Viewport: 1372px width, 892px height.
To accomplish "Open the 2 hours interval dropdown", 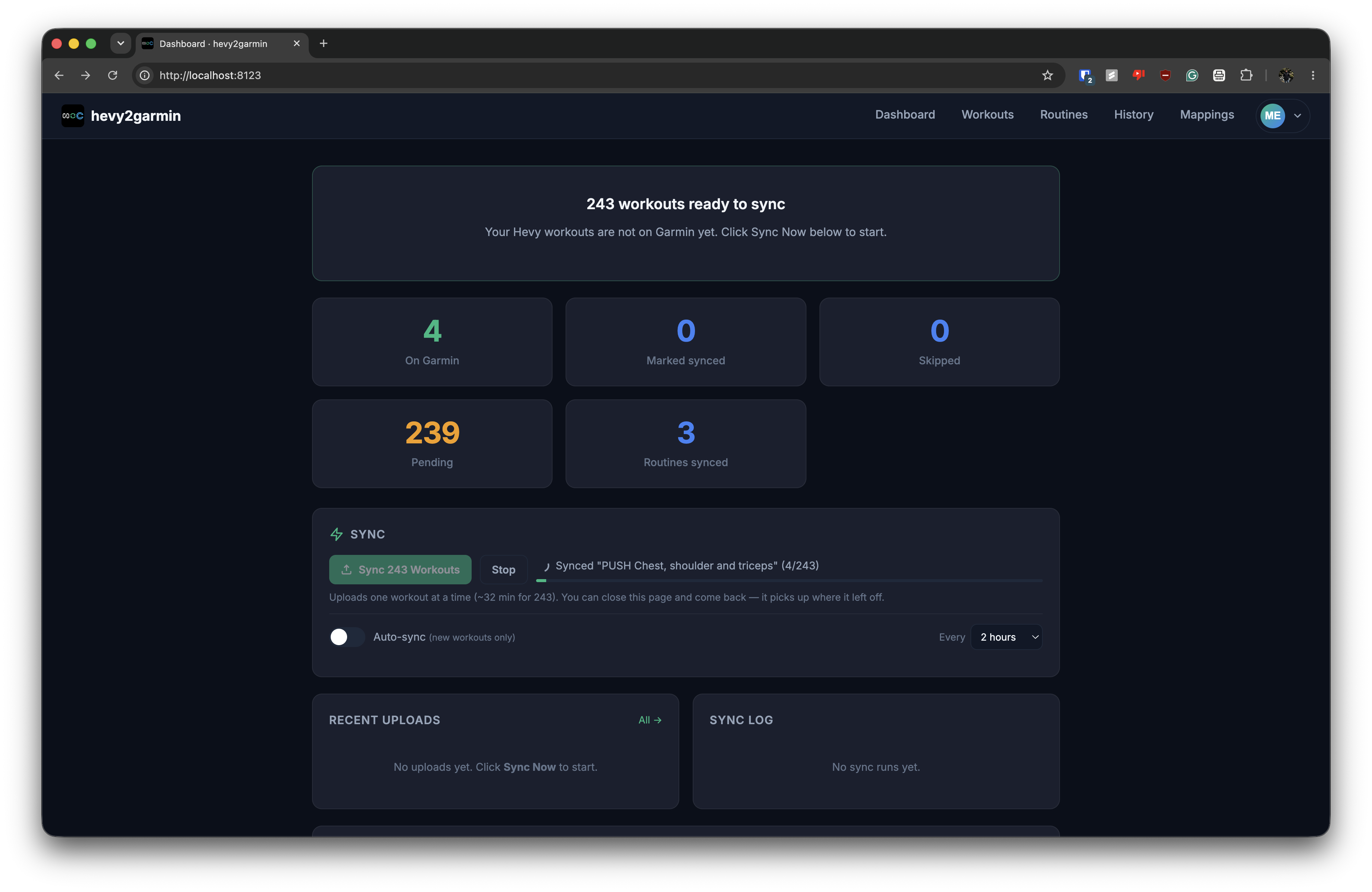I will (x=1006, y=637).
